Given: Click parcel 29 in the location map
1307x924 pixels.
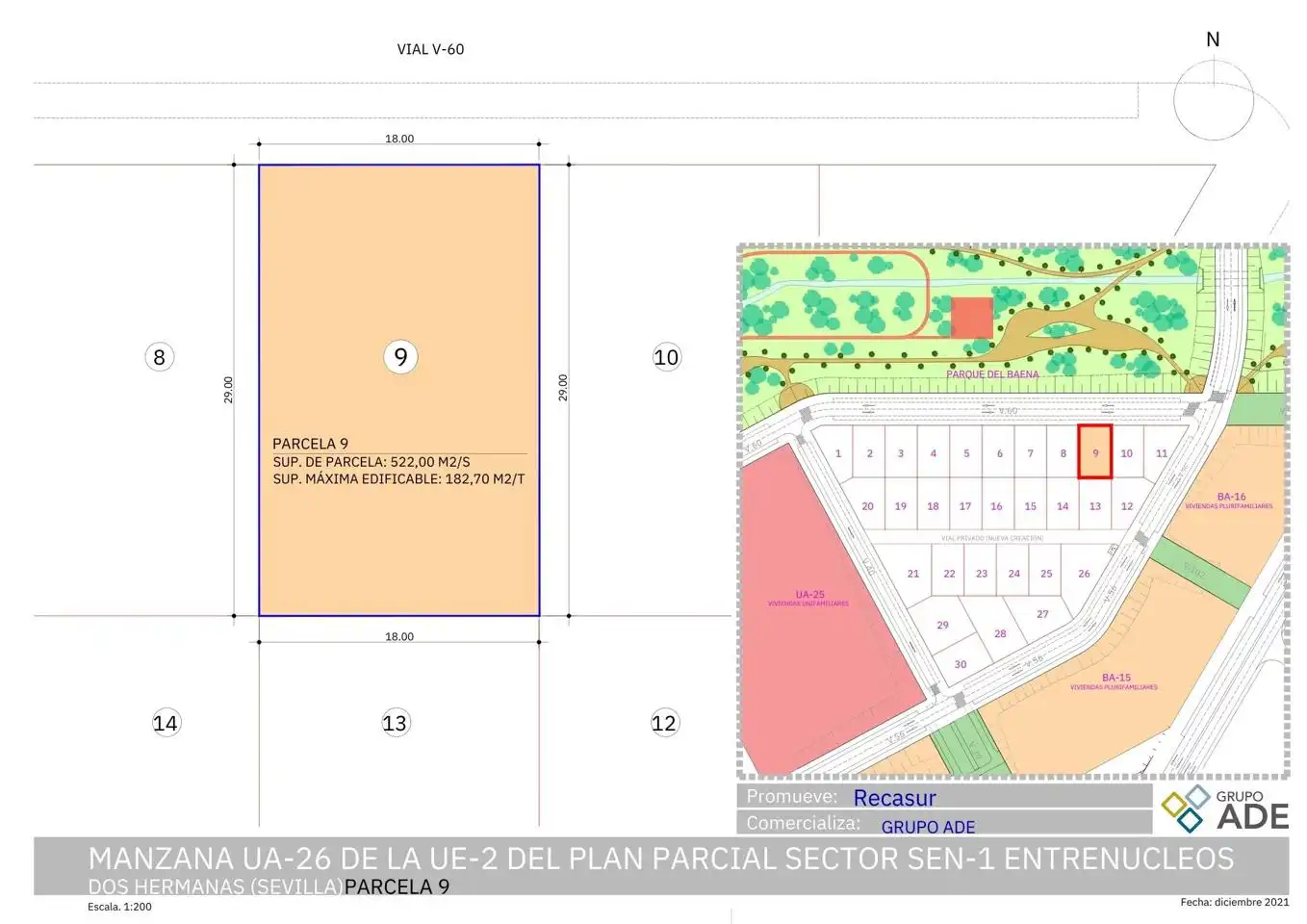Looking at the screenshot, I should tap(942, 625).
